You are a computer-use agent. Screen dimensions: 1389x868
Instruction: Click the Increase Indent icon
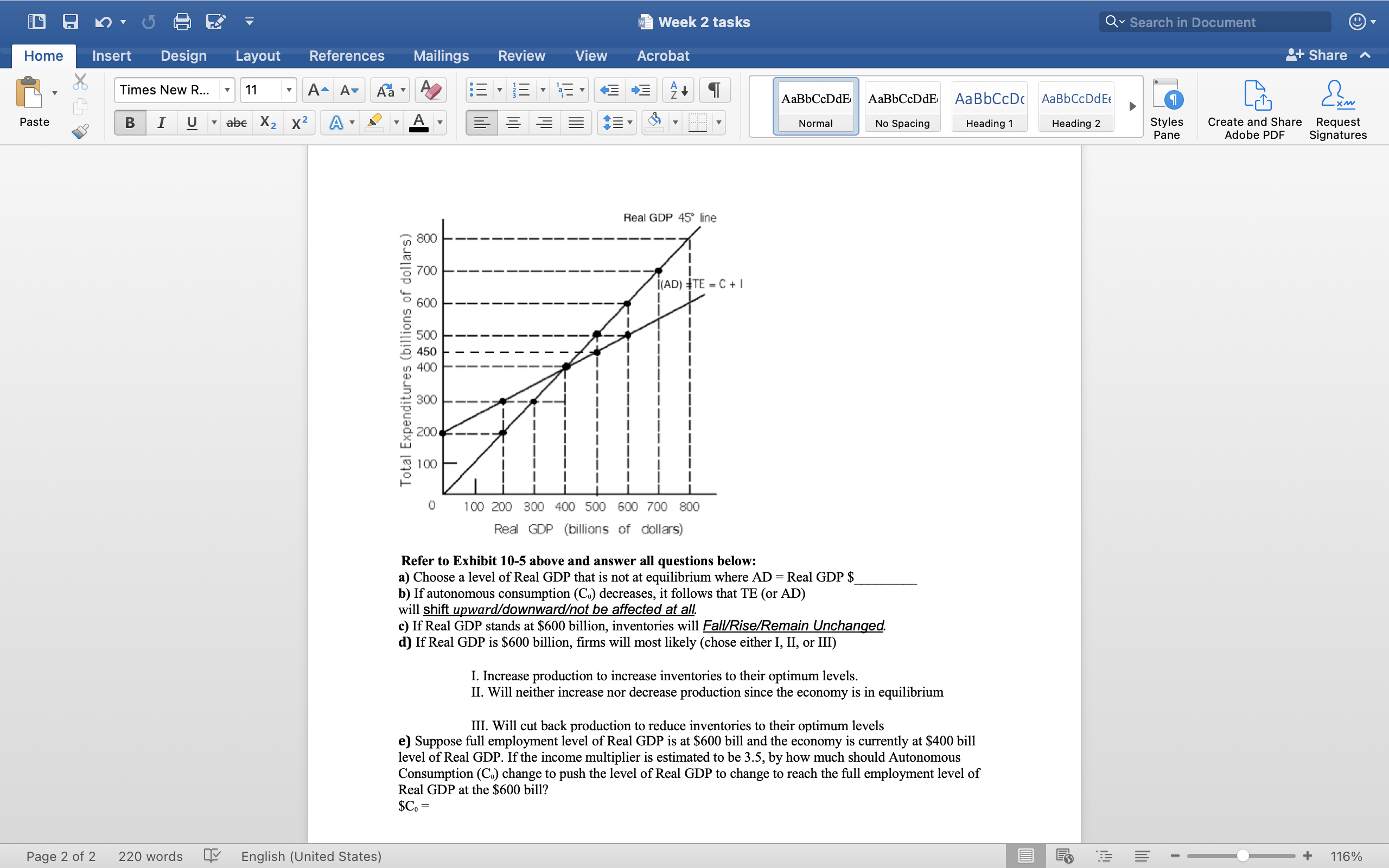click(640, 90)
